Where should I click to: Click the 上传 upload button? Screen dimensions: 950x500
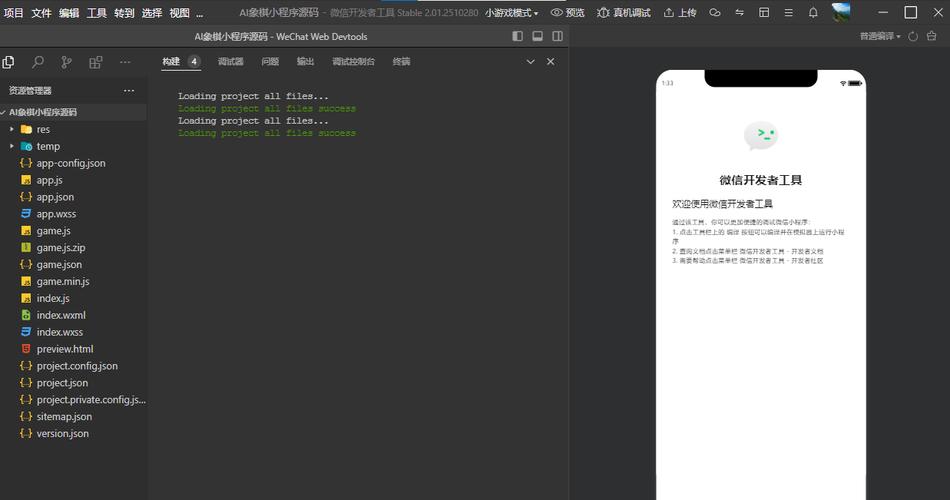pos(679,13)
